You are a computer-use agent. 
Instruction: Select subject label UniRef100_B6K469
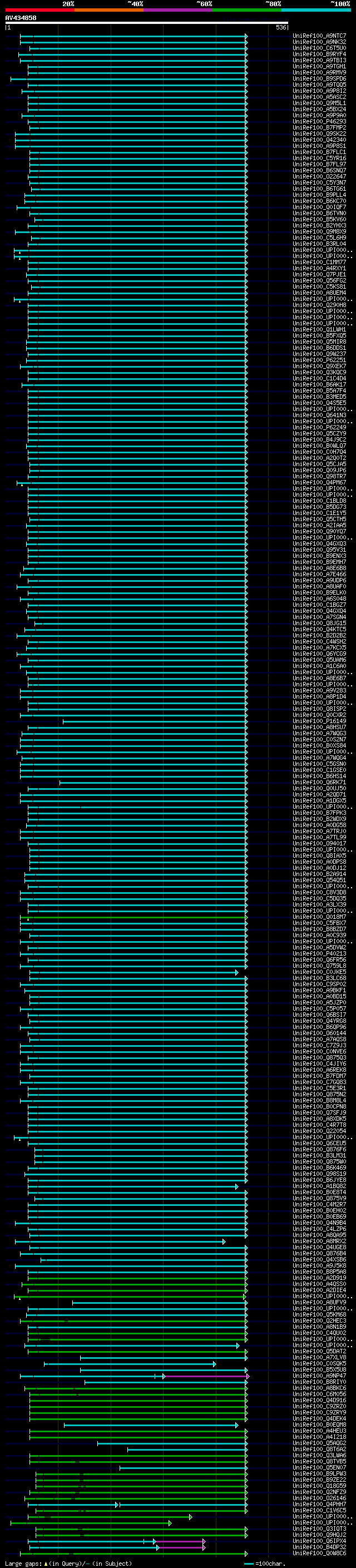click(319, 1168)
